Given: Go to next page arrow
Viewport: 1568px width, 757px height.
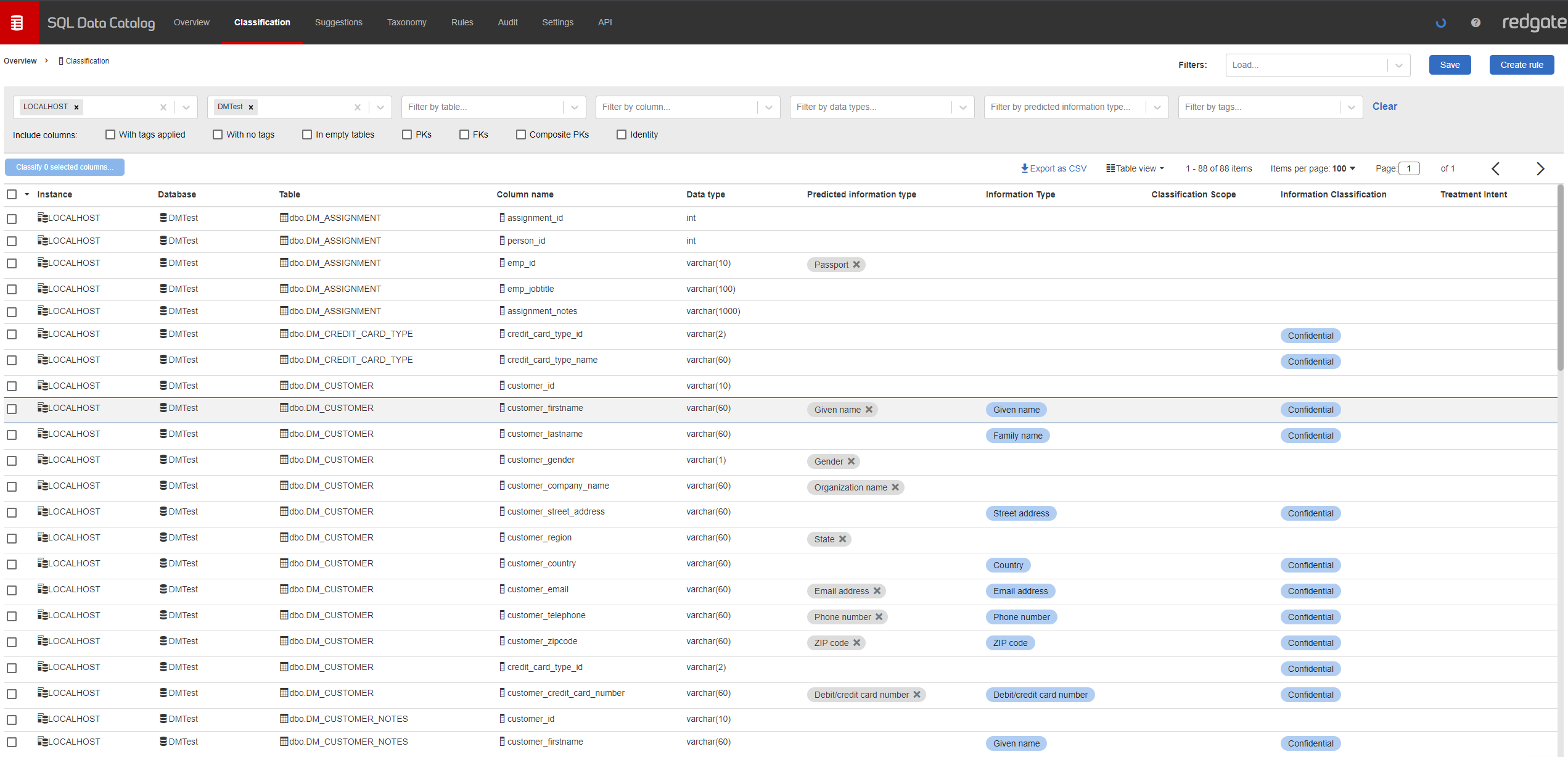Looking at the screenshot, I should point(1540,168).
